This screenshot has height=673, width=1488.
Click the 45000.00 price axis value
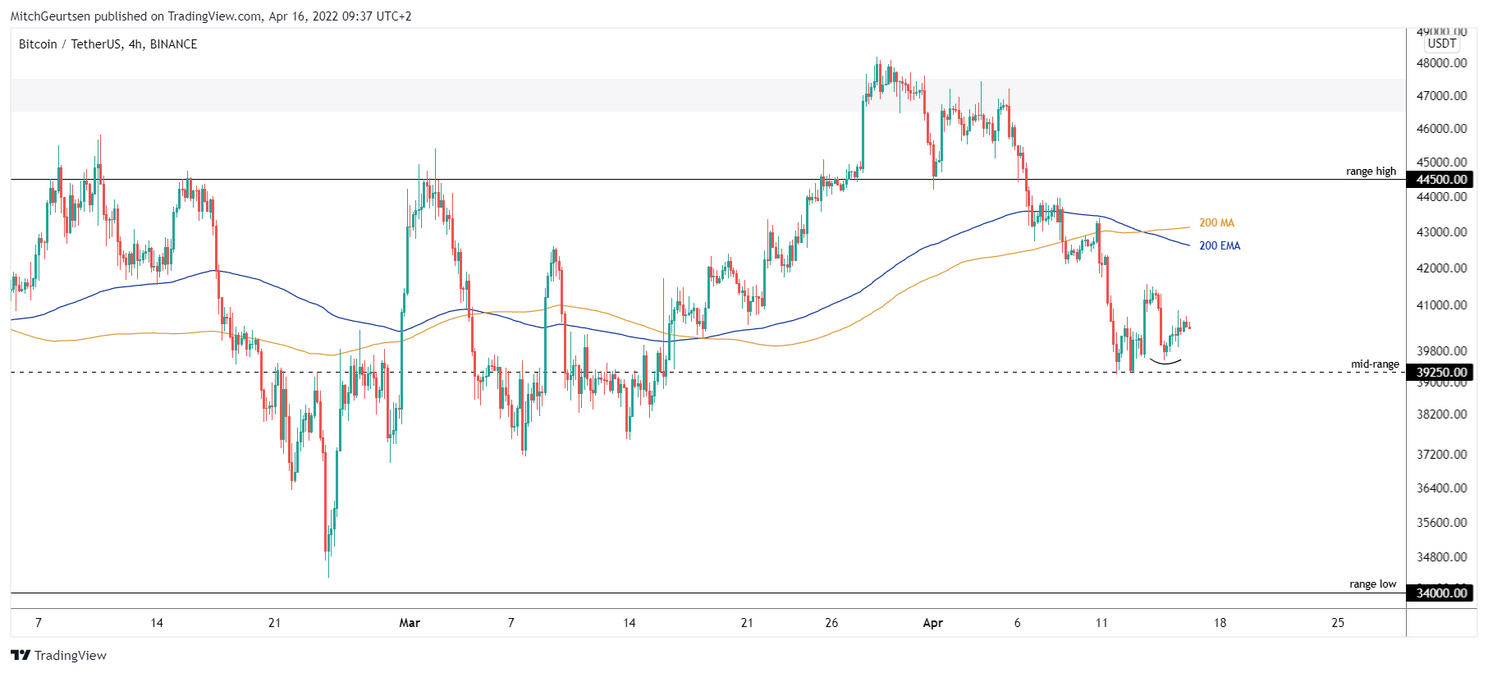click(x=1441, y=162)
